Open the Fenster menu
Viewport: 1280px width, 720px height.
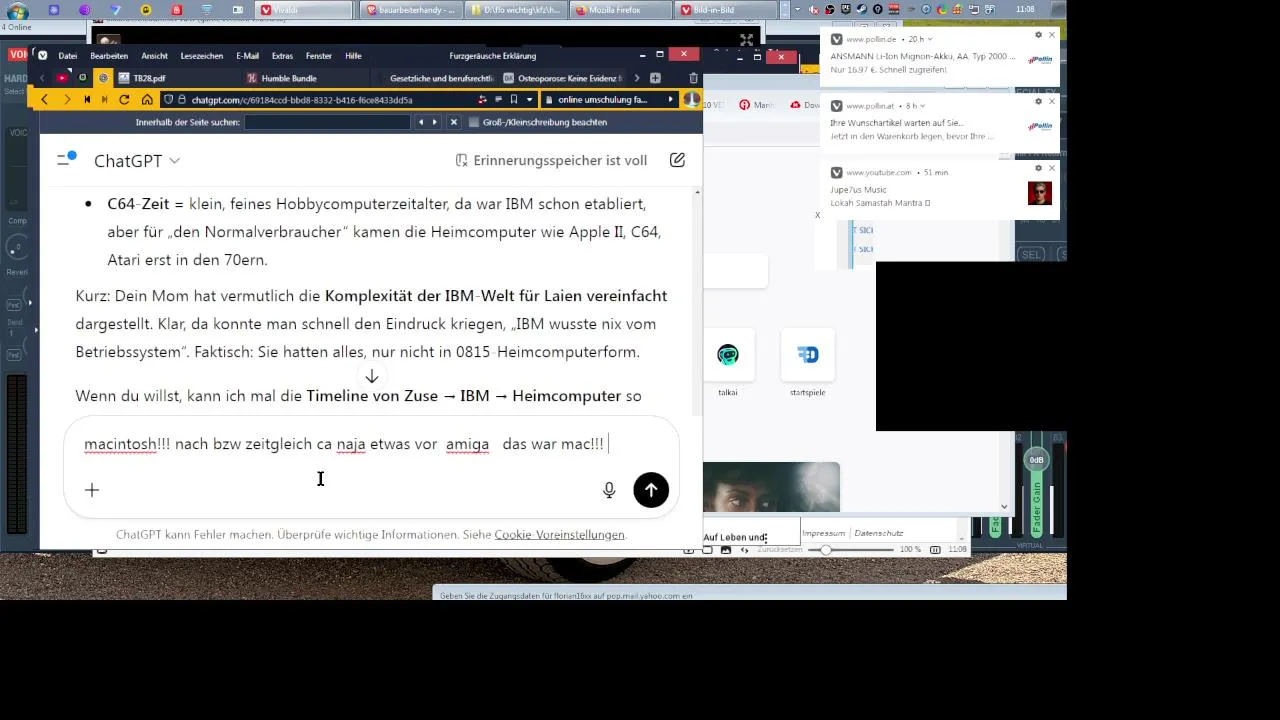point(319,56)
